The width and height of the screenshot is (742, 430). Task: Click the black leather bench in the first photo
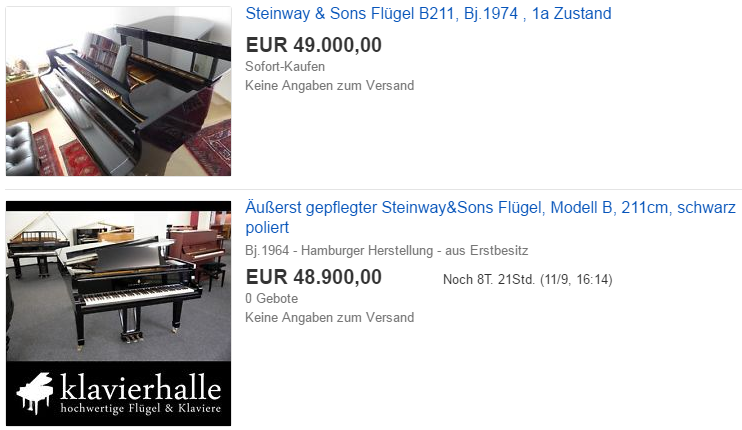(20, 149)
